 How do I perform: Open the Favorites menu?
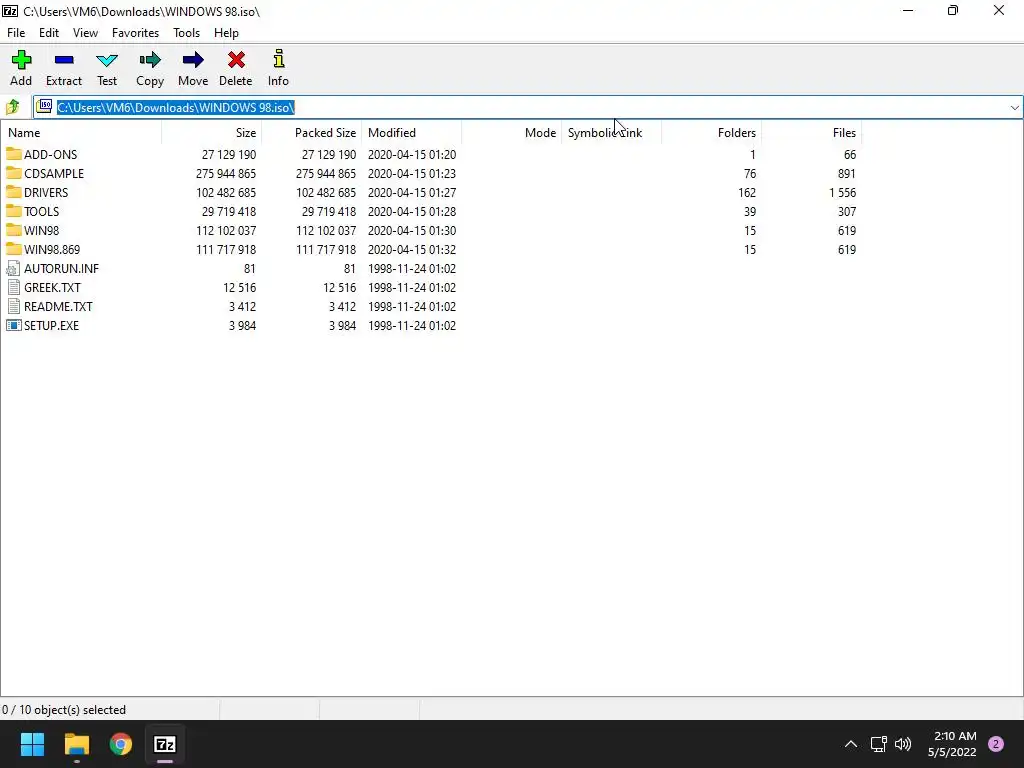pos(136,33)
